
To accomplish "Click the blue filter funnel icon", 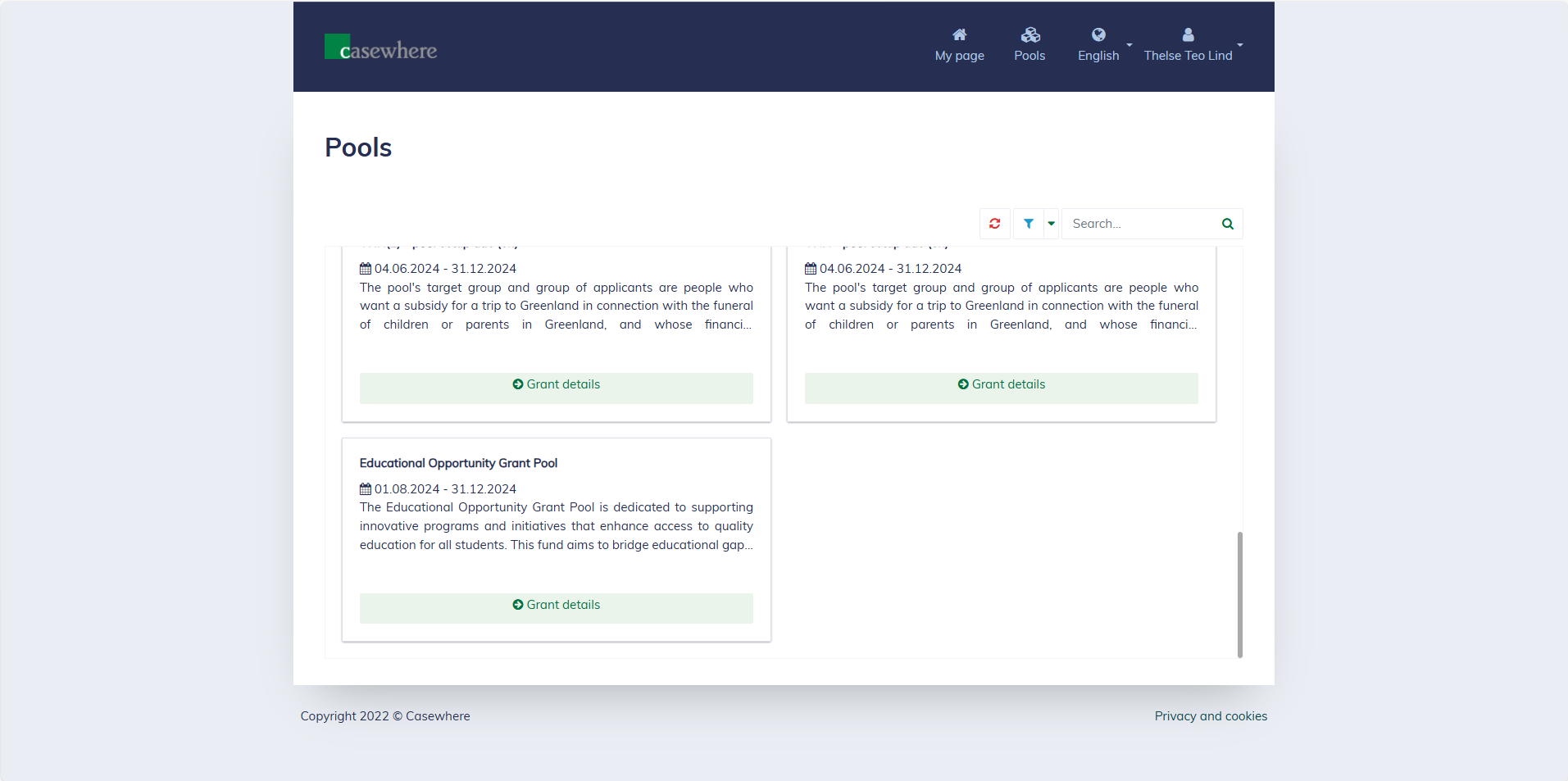I will point(1028,224).
